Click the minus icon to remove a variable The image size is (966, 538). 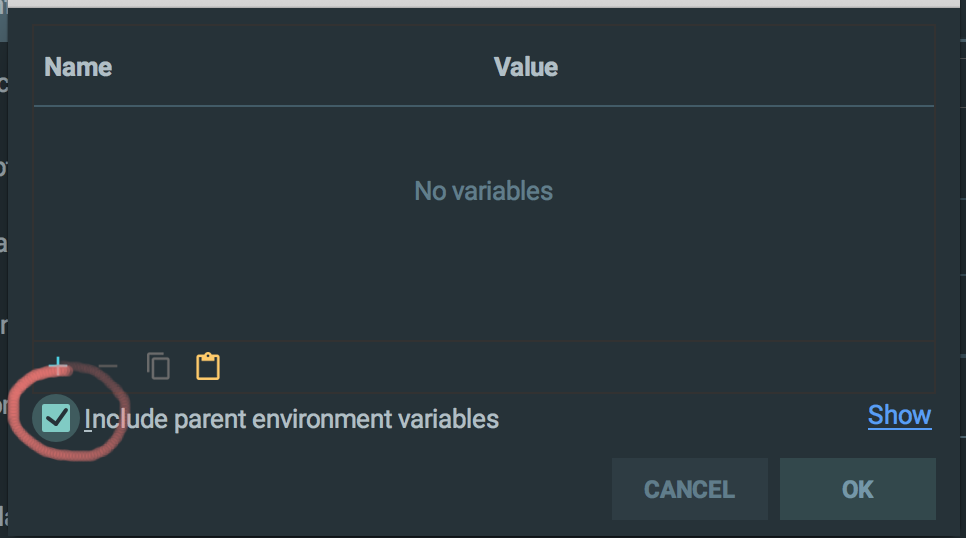[108, 367]
